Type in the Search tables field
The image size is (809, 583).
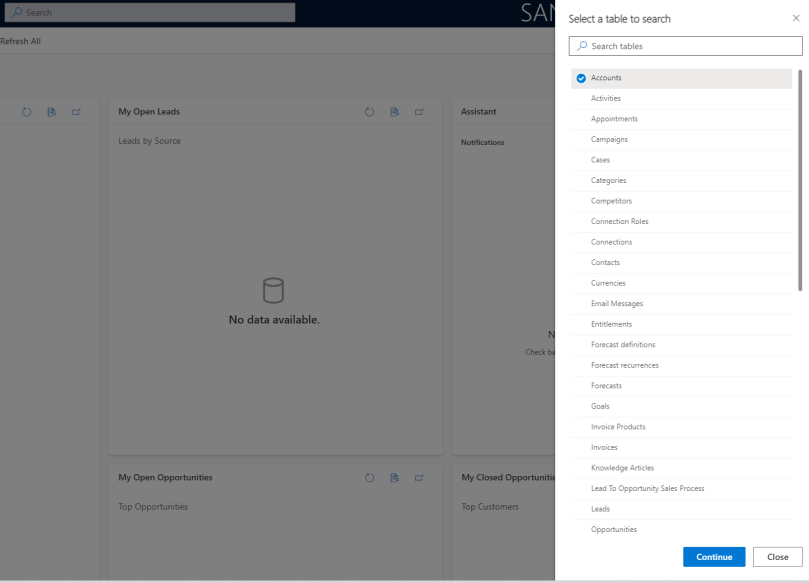coord(684,46)
